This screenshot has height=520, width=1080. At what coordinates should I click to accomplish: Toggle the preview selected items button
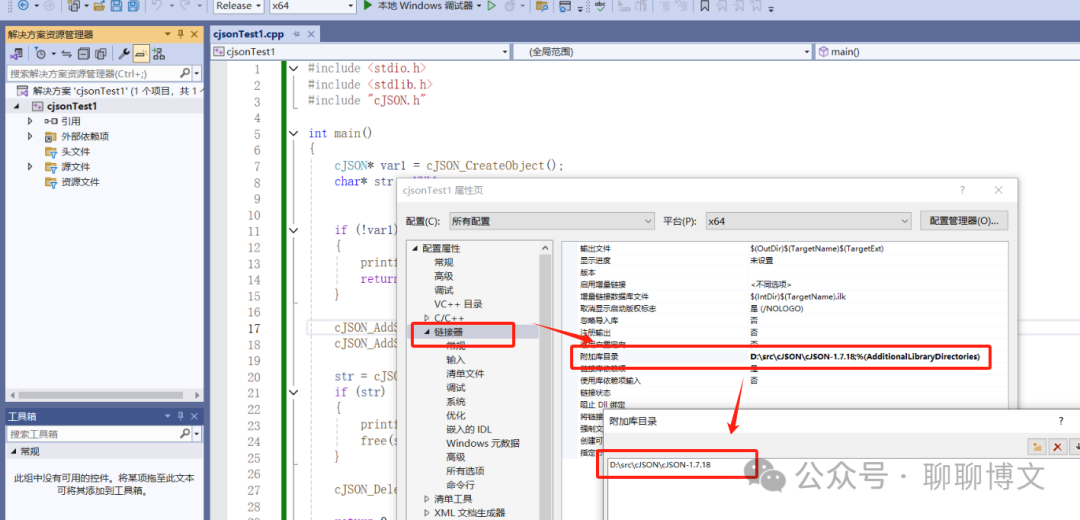(x=141, y=54)
